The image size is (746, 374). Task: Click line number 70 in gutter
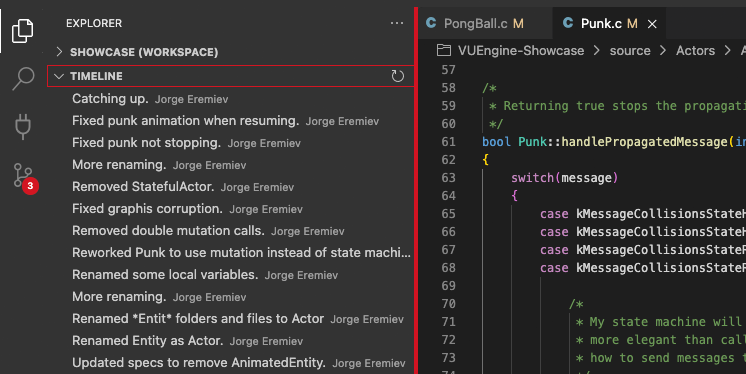449,304
